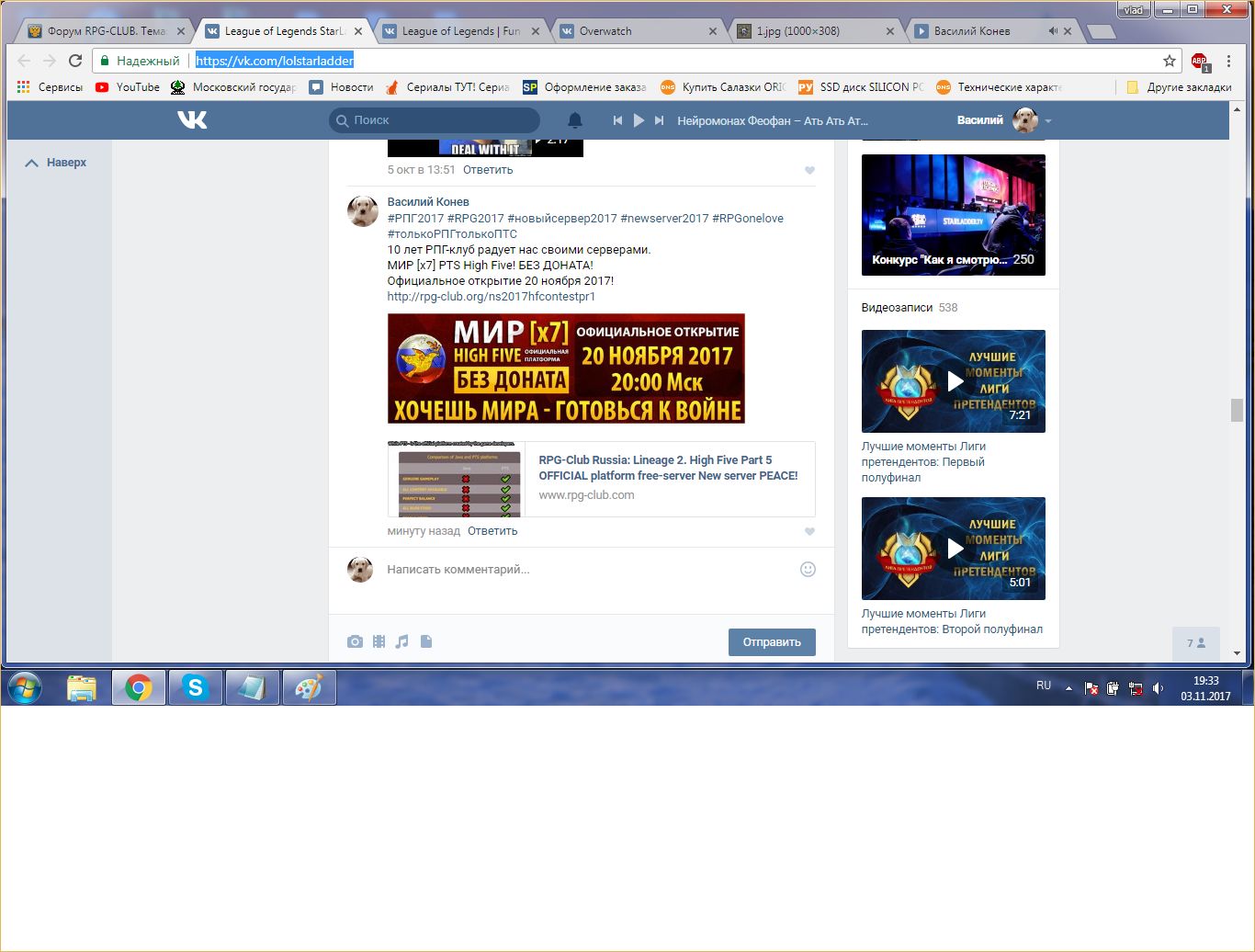Screen dimensions: 1255x952
Task: Like the comment posted минуту назад
Action: click(809, 531)
